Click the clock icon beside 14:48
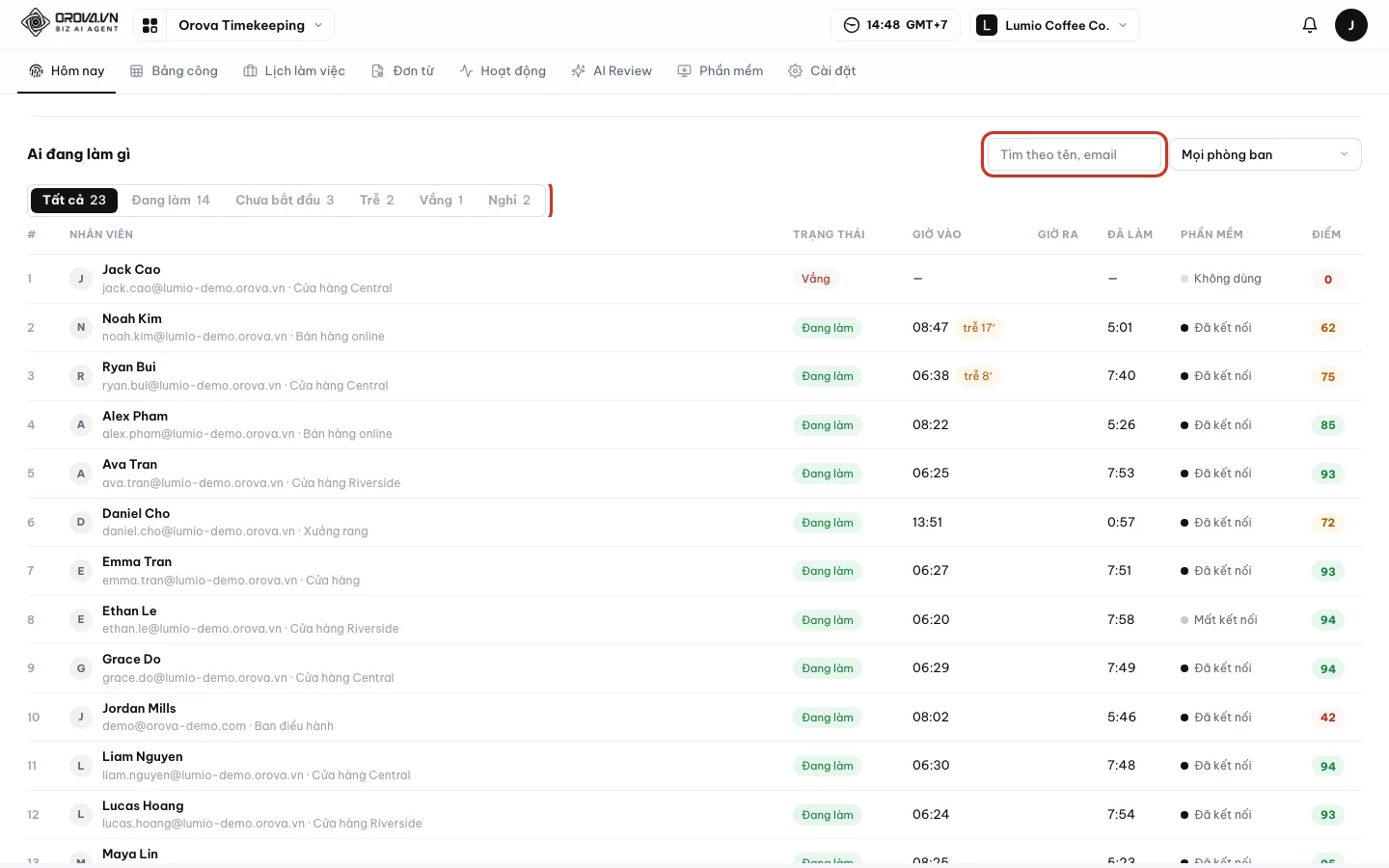Screen dimensions: 1389x868 (851, 25)
